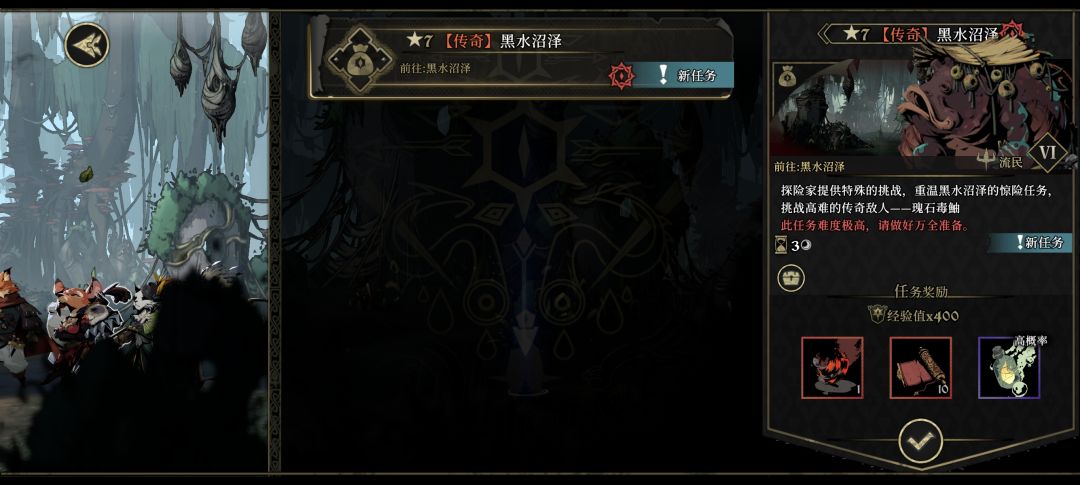This screenshot has width=1080, height=485.
Task: Select the first red-framed reward item
Action: pyautogui.click(x=832, y=367)
